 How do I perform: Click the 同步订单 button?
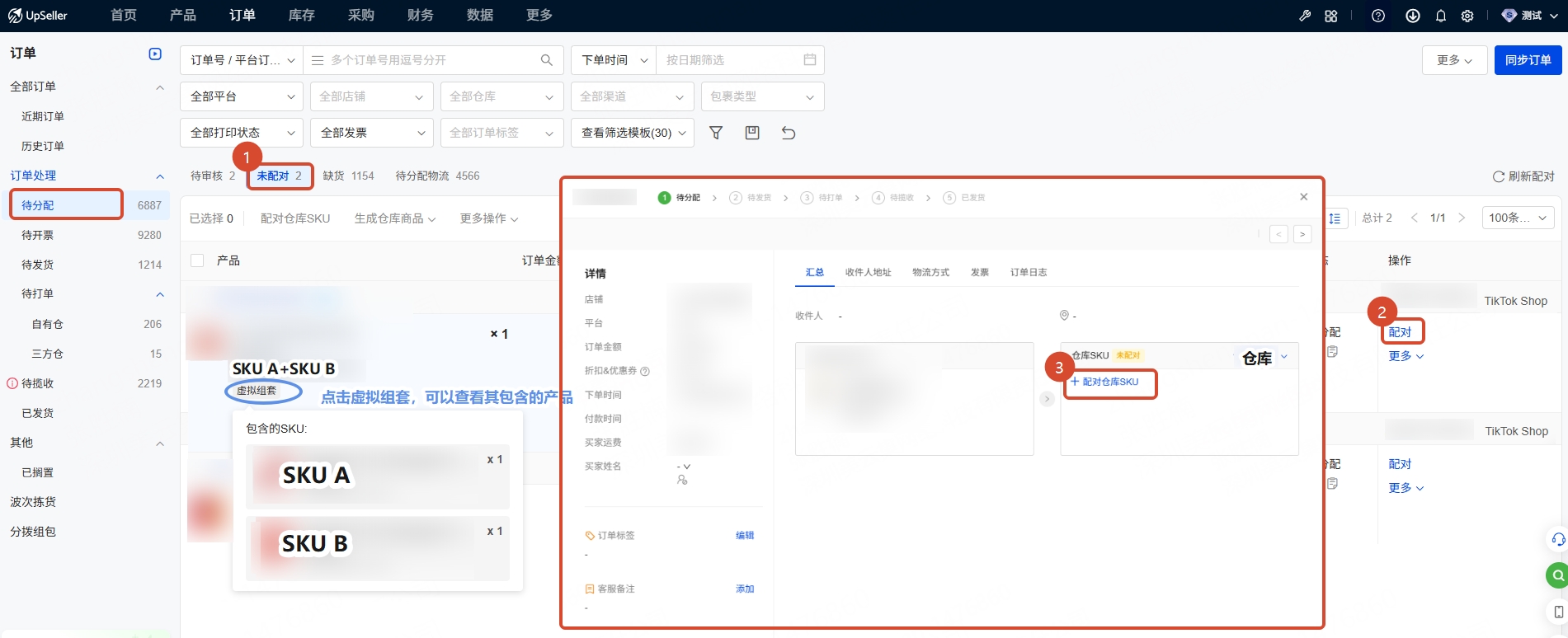click(x=1528, y=60)
